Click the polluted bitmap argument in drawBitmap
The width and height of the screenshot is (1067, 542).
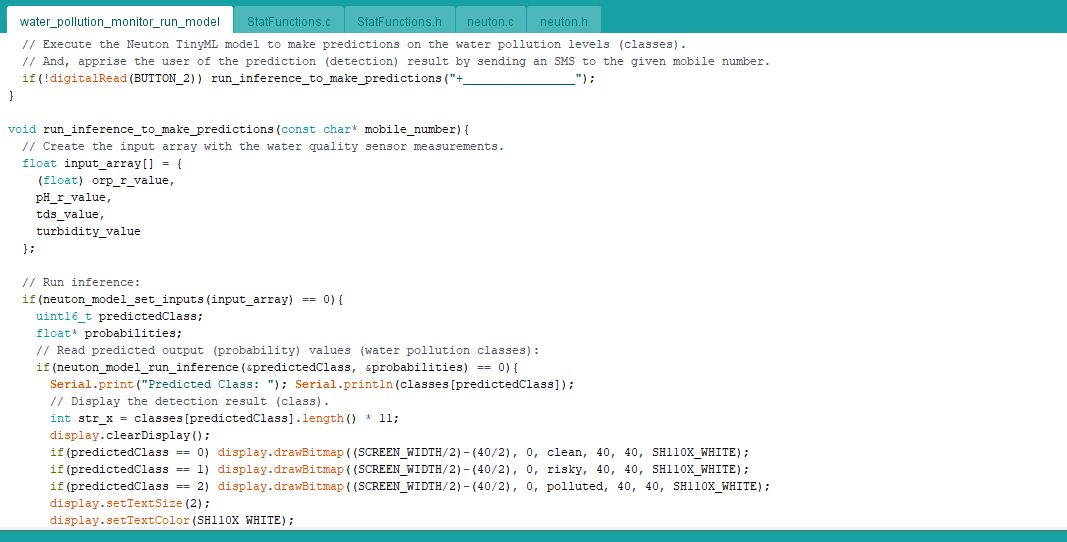click(x=575, y=486)
